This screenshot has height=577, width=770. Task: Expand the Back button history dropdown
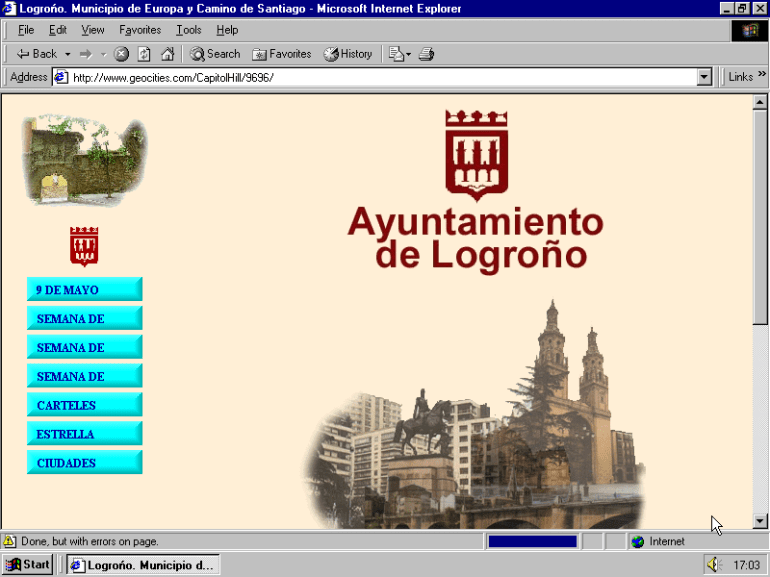[x=68, y=54]
